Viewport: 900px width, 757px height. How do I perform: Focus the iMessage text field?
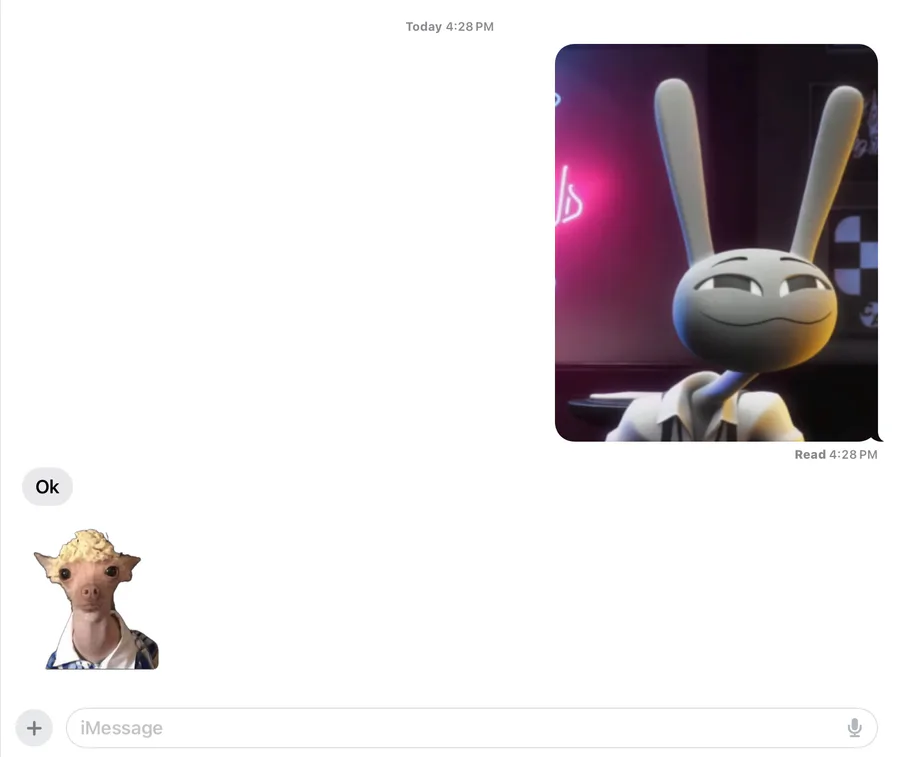472,728
